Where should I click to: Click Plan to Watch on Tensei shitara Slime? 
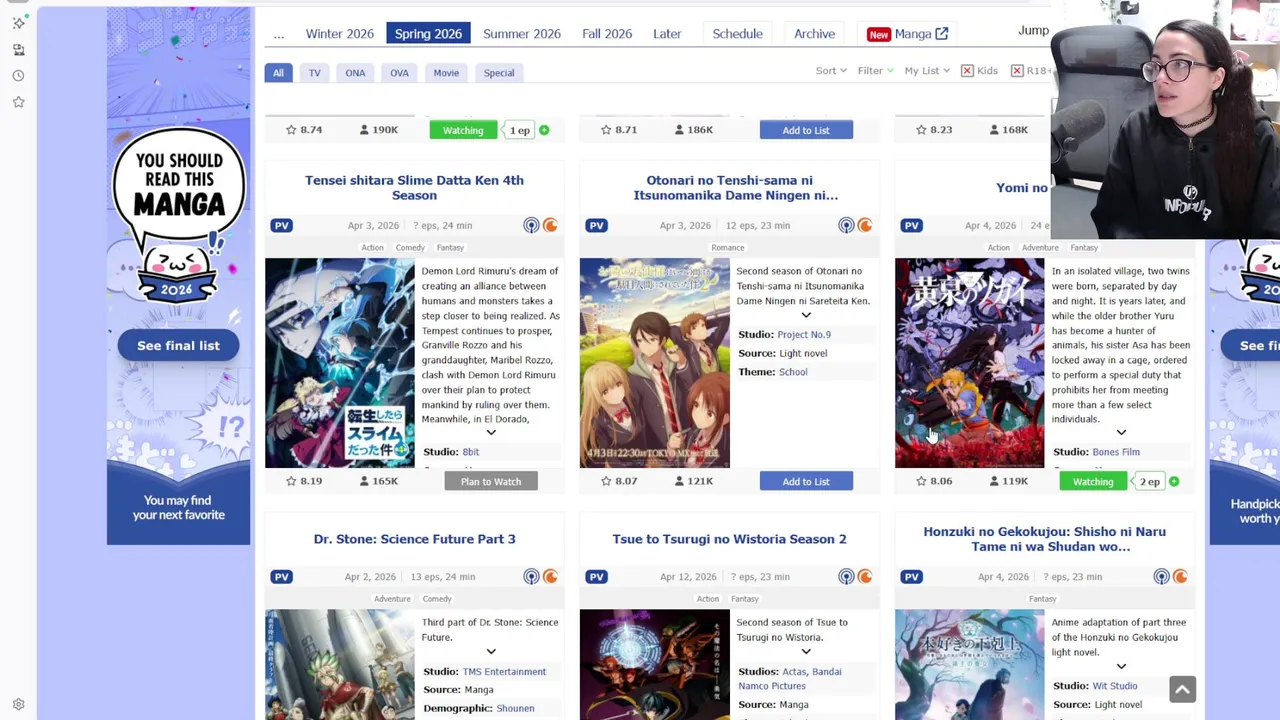click(491, 482)
